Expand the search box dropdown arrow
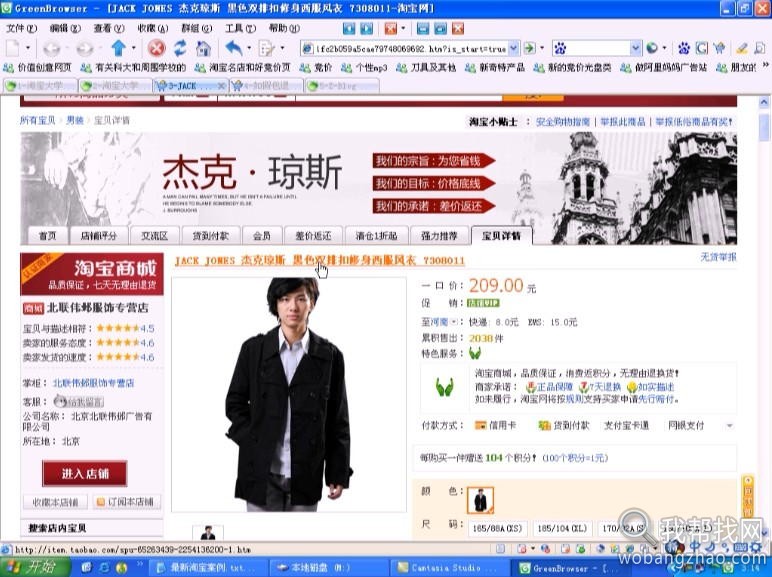 pyautogui.click(x=636, y=48)
